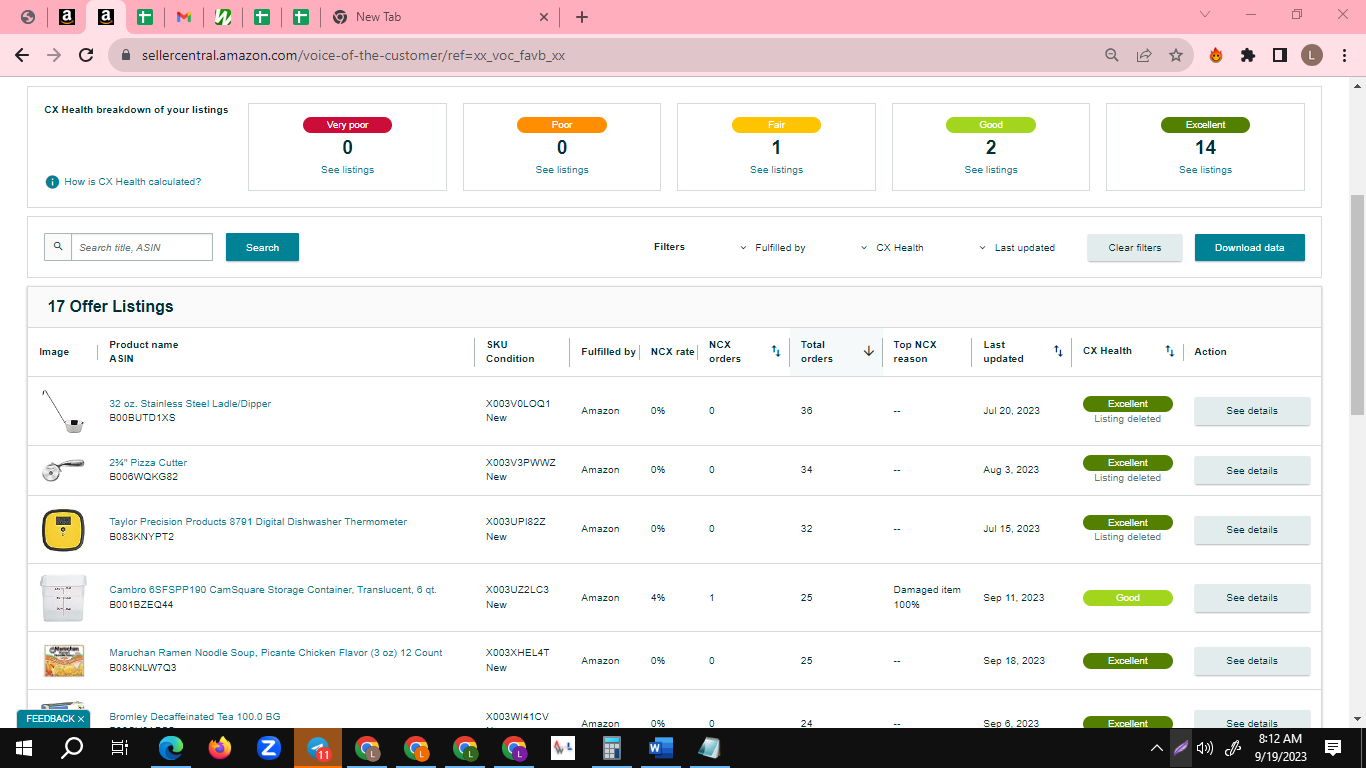Open Task View on taskbar
Viewport: 1366px width, 768px height.
click(x=120, y=748)
